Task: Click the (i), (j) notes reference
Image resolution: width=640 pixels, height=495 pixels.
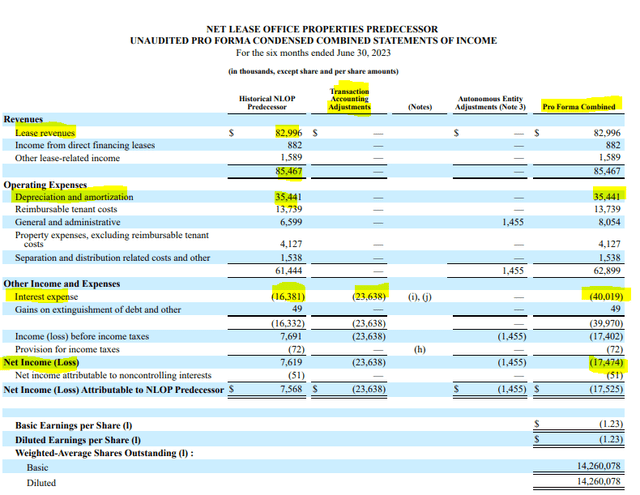Action: pos(418,296)
